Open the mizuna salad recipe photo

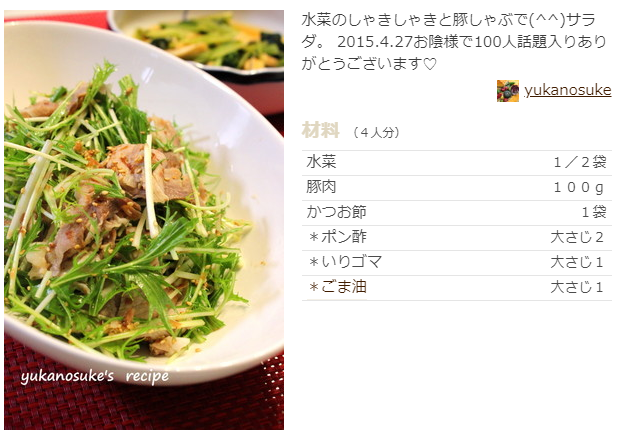click(144, 220)
